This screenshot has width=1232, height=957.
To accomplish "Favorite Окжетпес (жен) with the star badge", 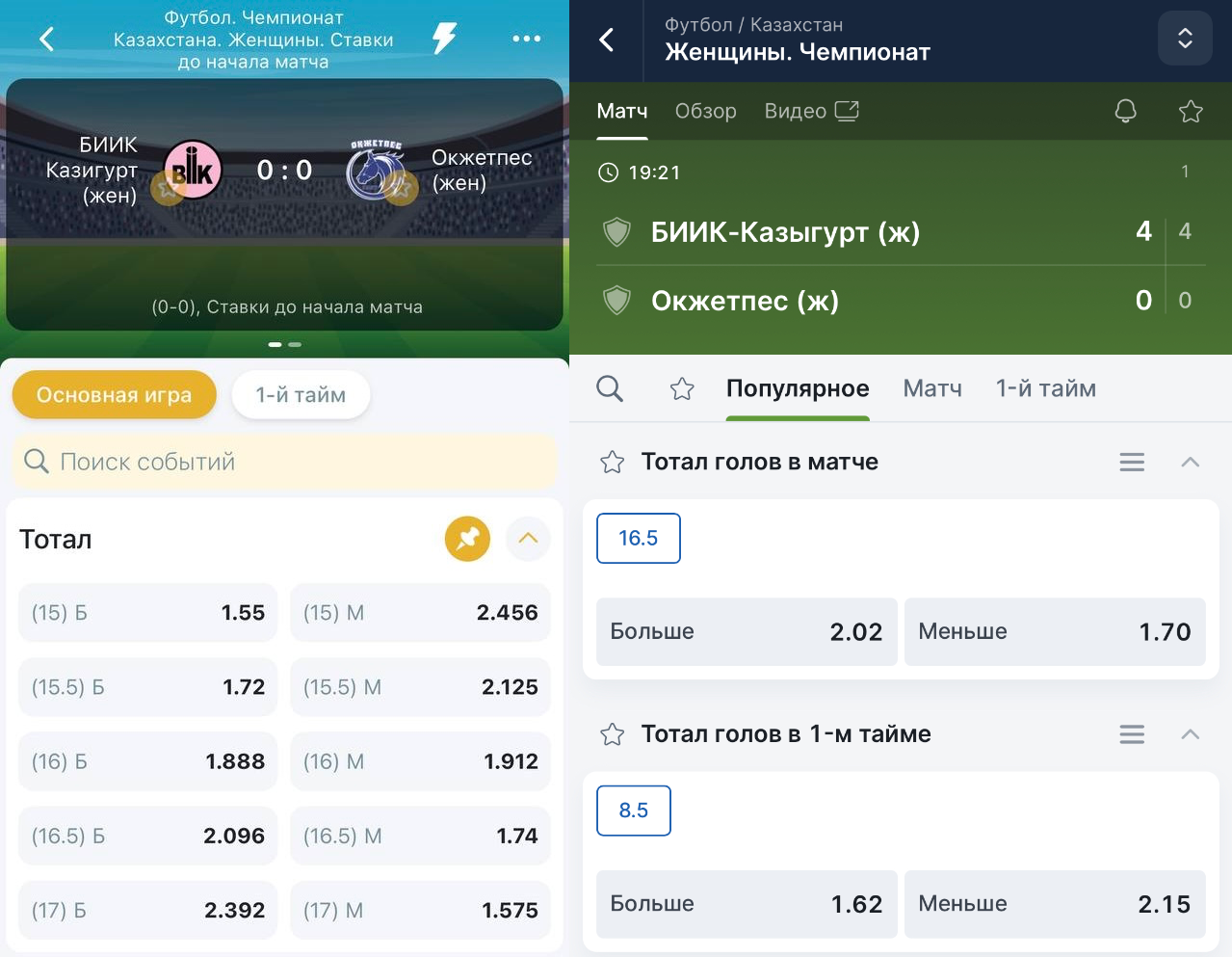I will [401, 188].
